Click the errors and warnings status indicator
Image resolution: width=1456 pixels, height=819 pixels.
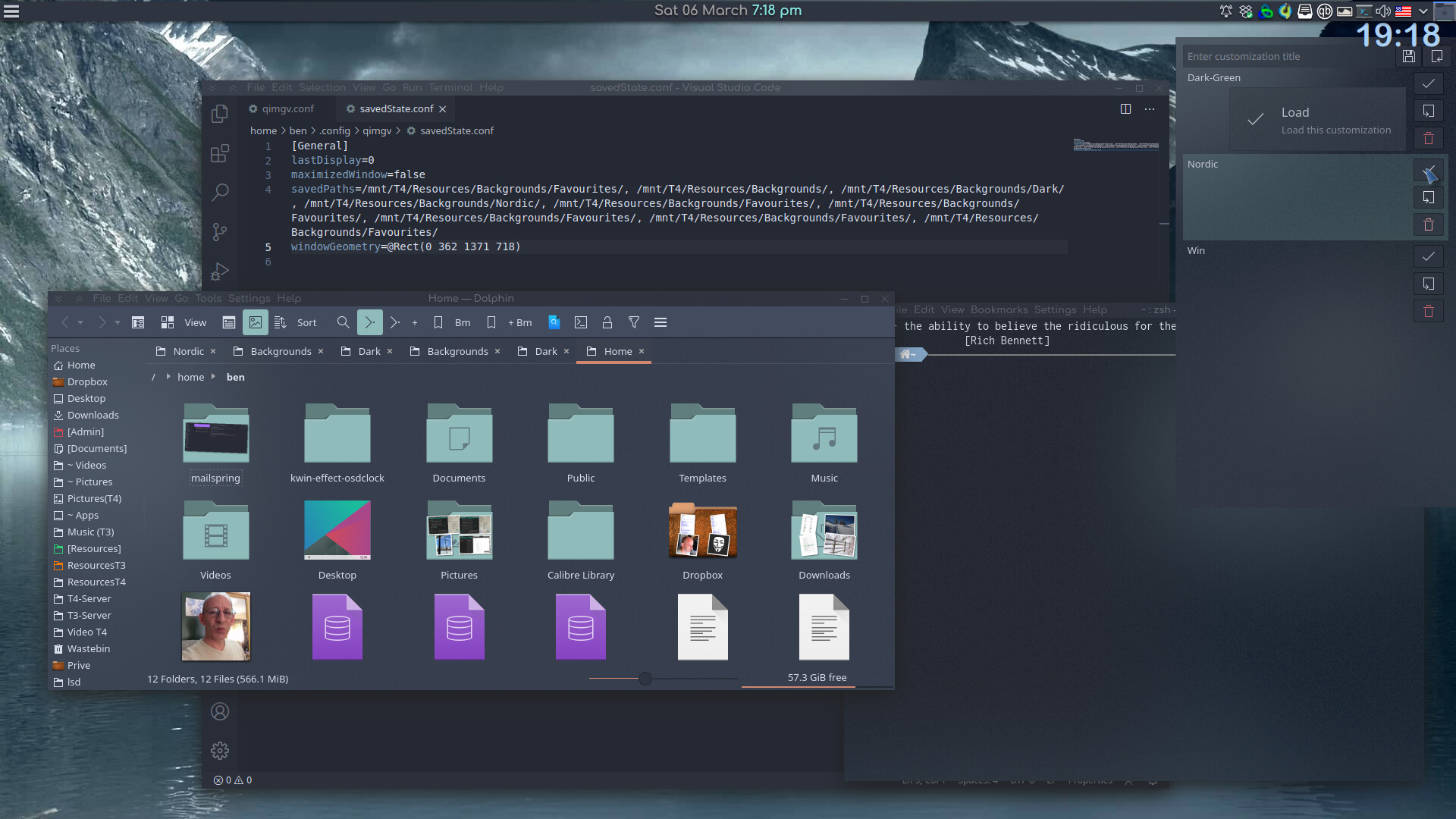tap(233, 780)
